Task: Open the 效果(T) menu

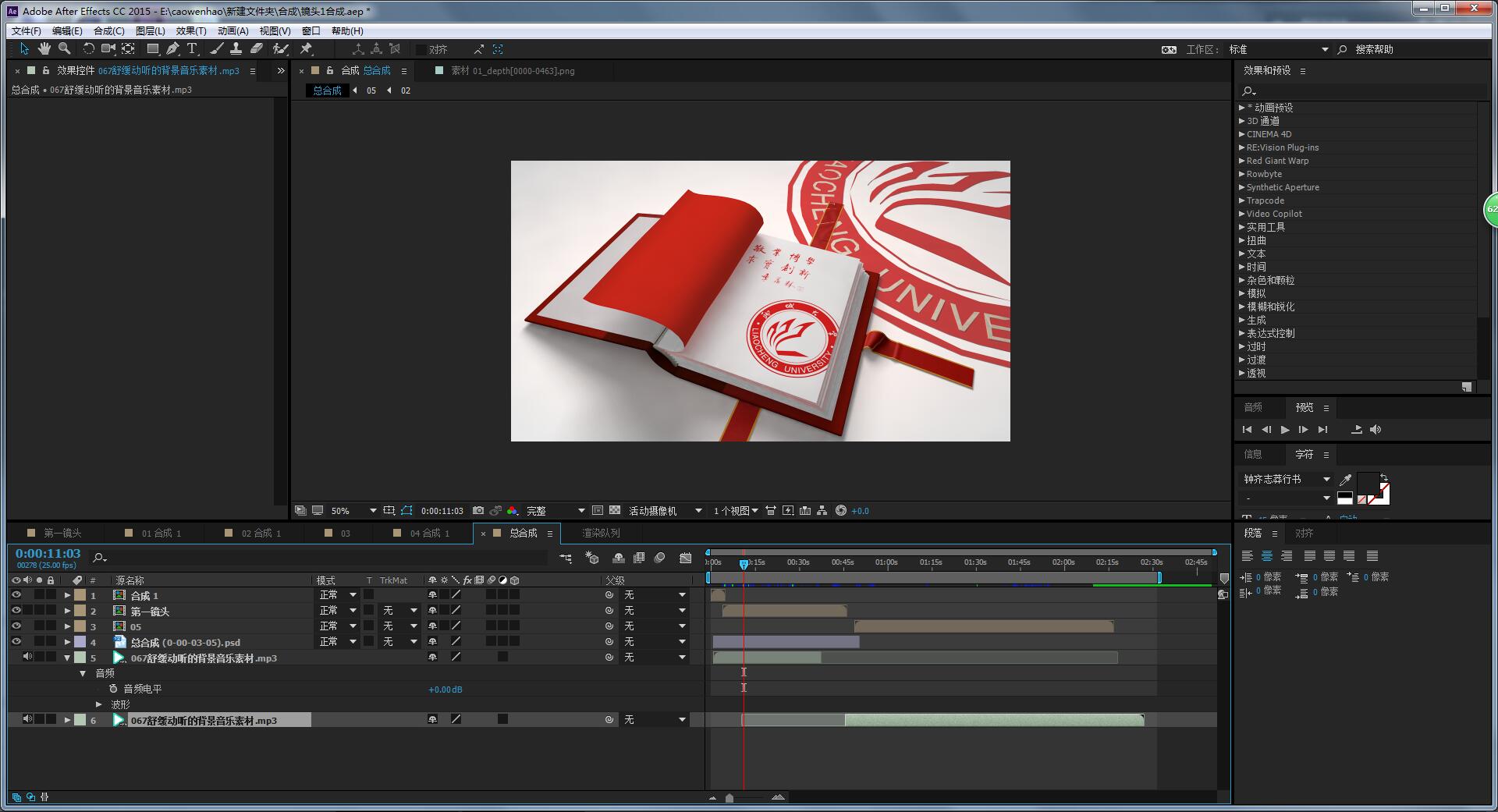Action: pyautogui.click(x=191, y=31)
